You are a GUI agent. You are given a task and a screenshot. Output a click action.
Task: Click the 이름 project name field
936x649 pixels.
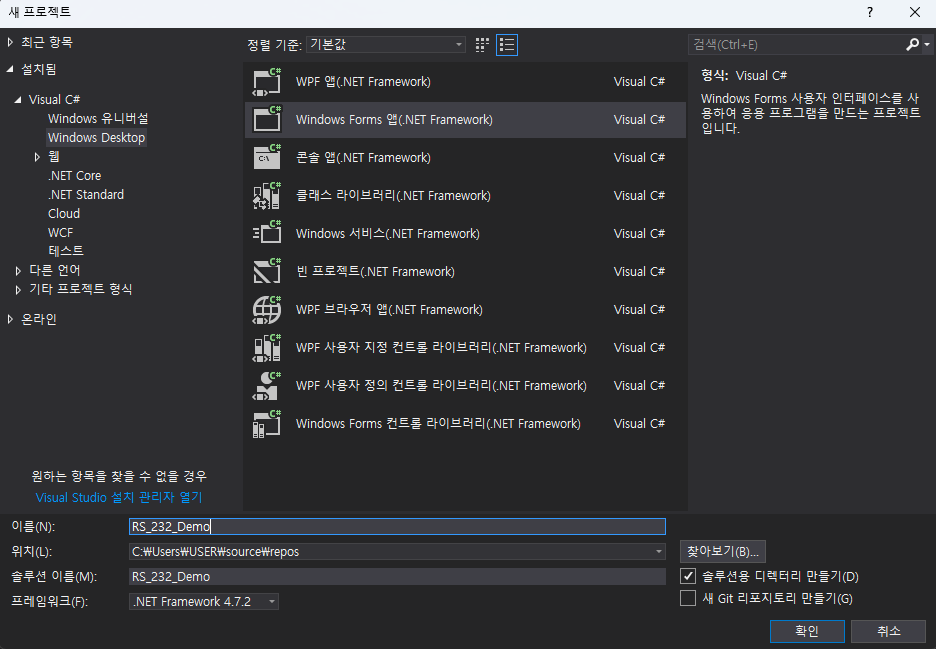click(x=397, y=526)
